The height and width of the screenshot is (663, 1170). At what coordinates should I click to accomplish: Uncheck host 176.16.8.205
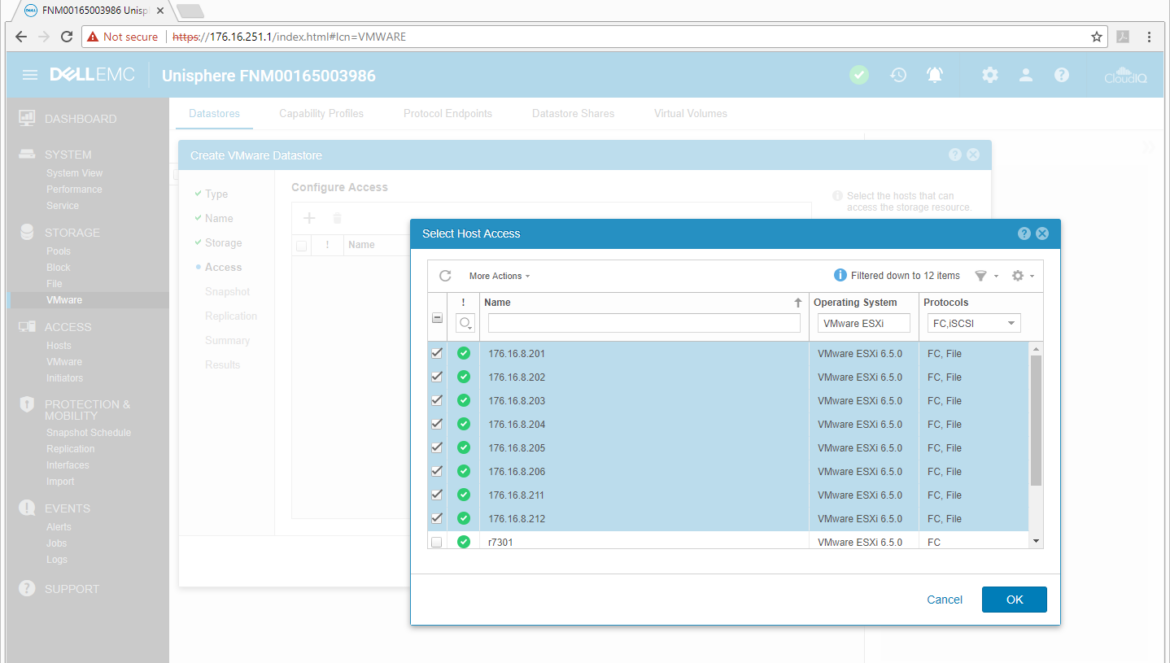pyautogui.click(x=437, y=447)
